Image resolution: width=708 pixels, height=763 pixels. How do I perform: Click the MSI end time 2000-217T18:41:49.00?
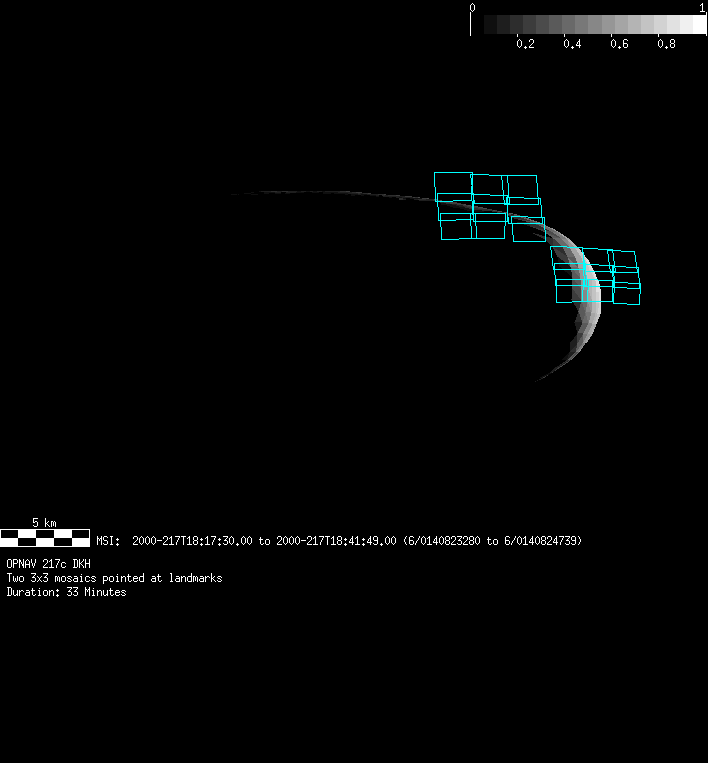pos(336,541)
